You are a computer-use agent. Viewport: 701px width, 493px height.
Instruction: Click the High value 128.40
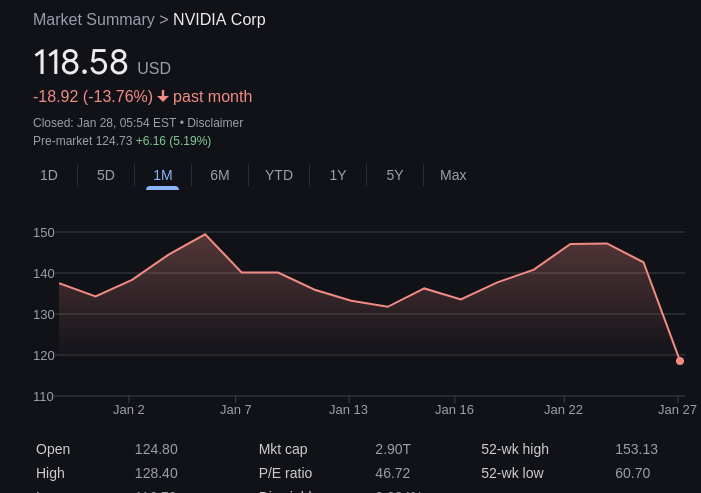[x=156, y=473]
